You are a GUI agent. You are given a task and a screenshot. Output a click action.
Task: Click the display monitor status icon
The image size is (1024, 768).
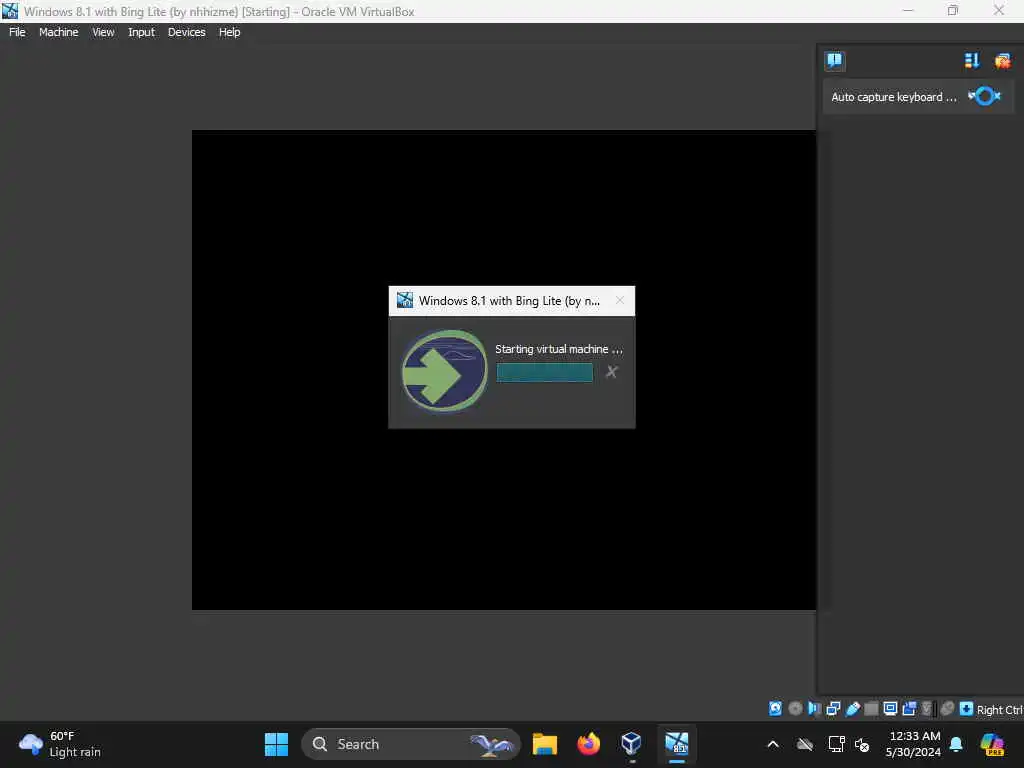tap(890, 709)
